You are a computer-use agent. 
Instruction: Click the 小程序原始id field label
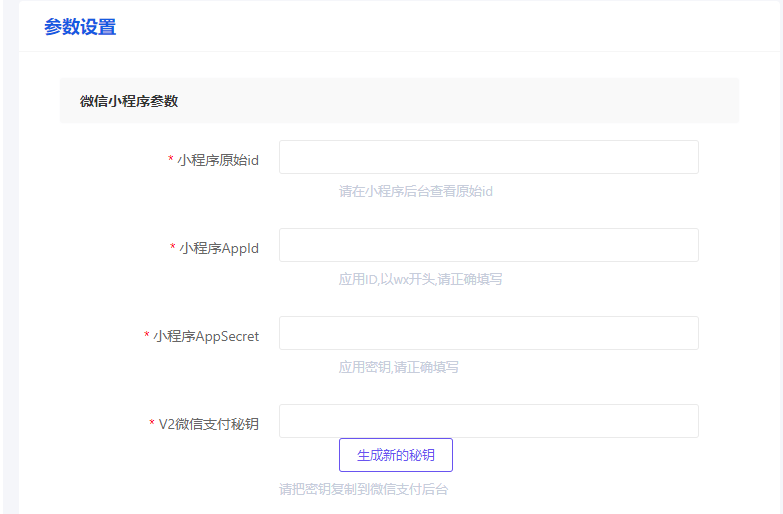(218, 160)
